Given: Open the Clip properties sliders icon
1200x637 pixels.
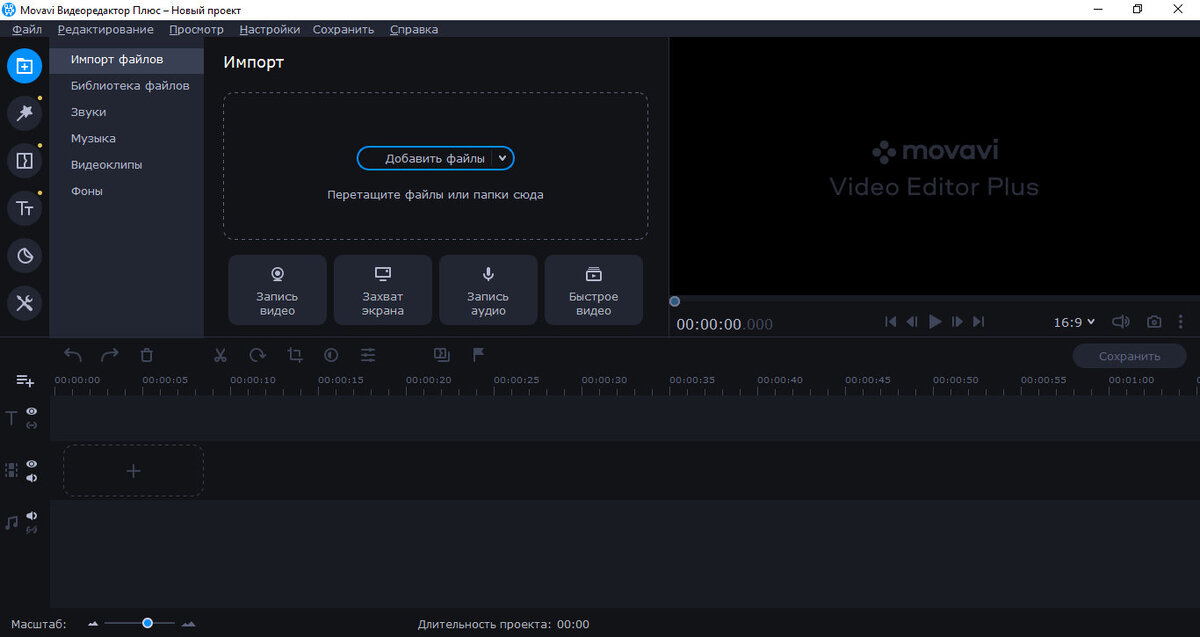Looking at the screenshot, I should 368,354.
